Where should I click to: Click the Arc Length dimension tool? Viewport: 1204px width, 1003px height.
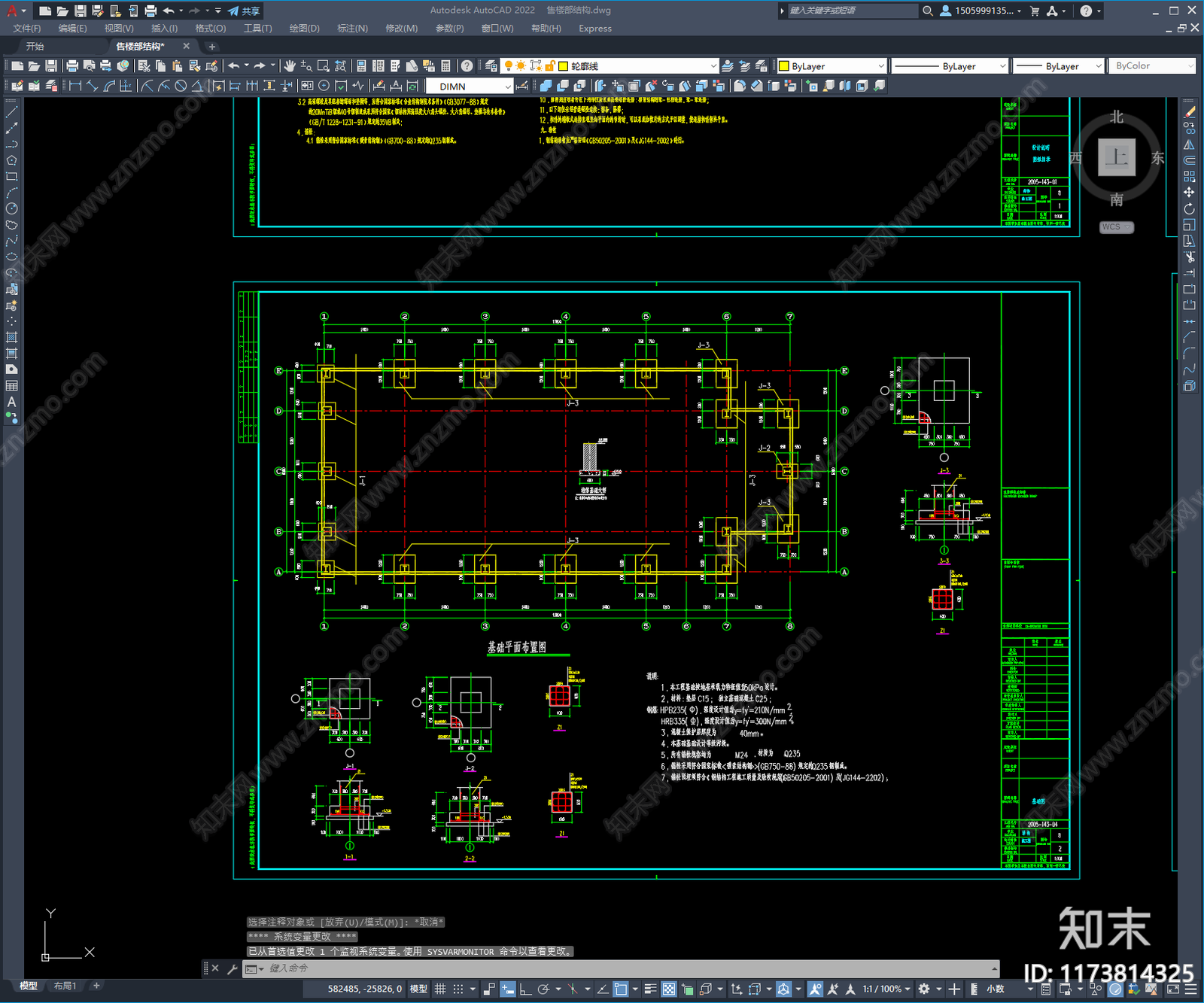pyautogui.click(x=109, y=86)
